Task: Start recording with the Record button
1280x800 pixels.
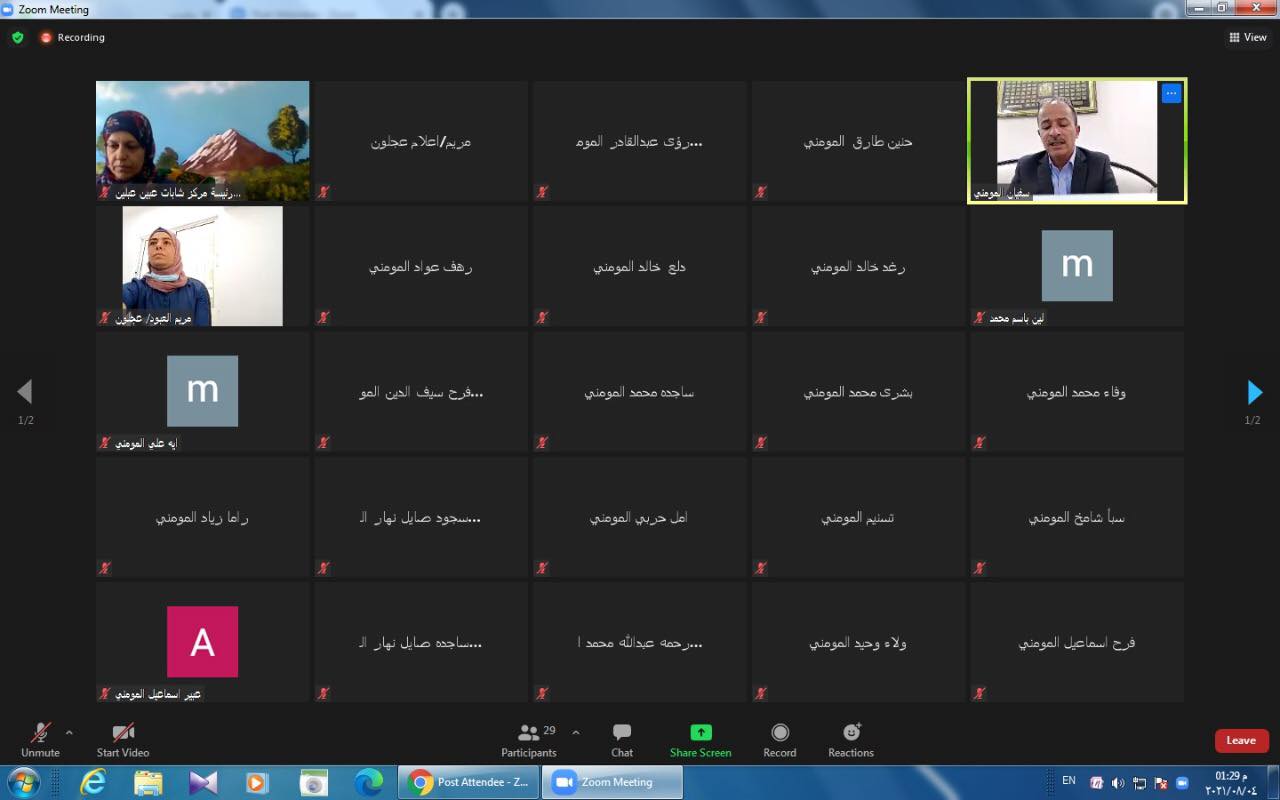Action: point(780,740)
